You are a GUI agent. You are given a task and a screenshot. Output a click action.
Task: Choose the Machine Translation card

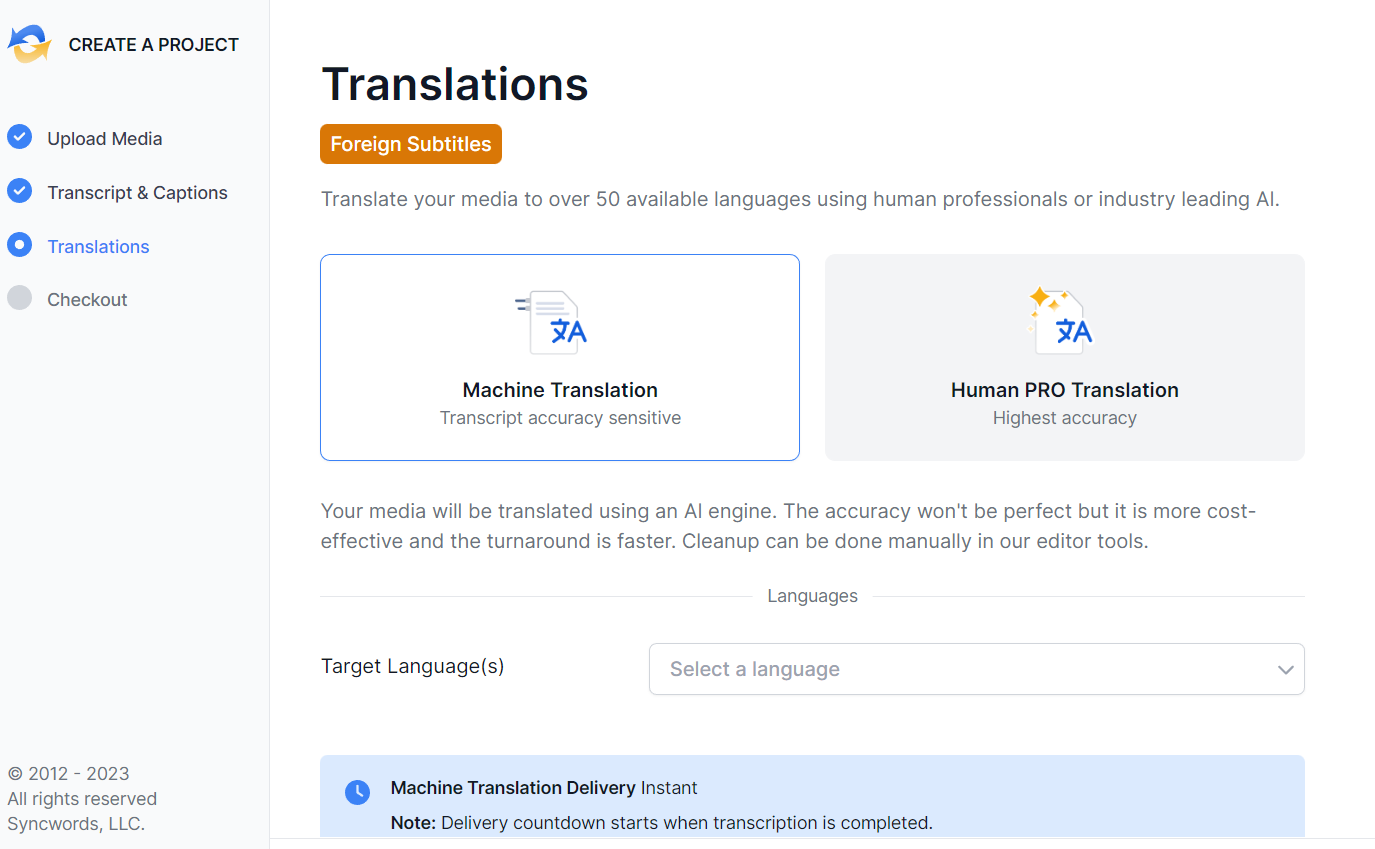point(560,357)
